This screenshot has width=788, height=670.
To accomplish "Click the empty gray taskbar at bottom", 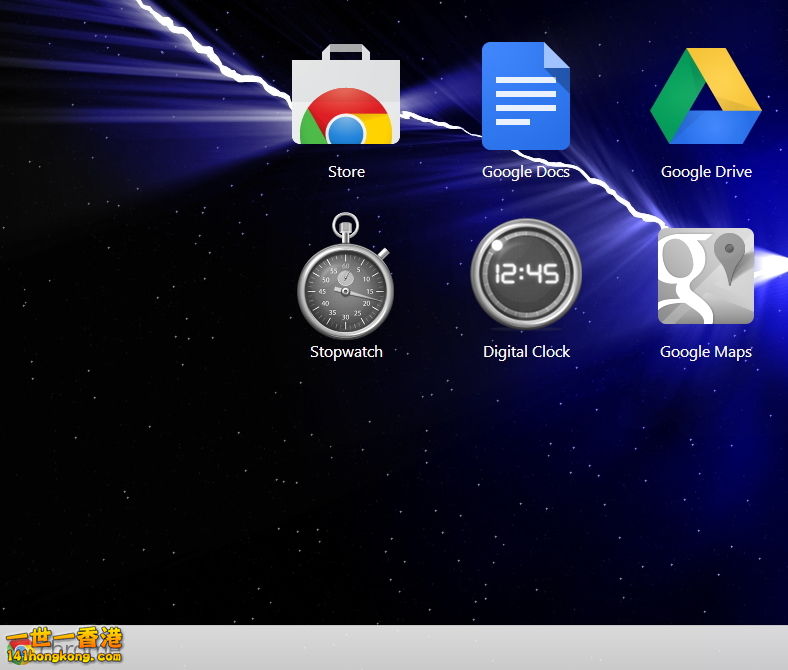I will pyautogui.click(x=450, y=647).
